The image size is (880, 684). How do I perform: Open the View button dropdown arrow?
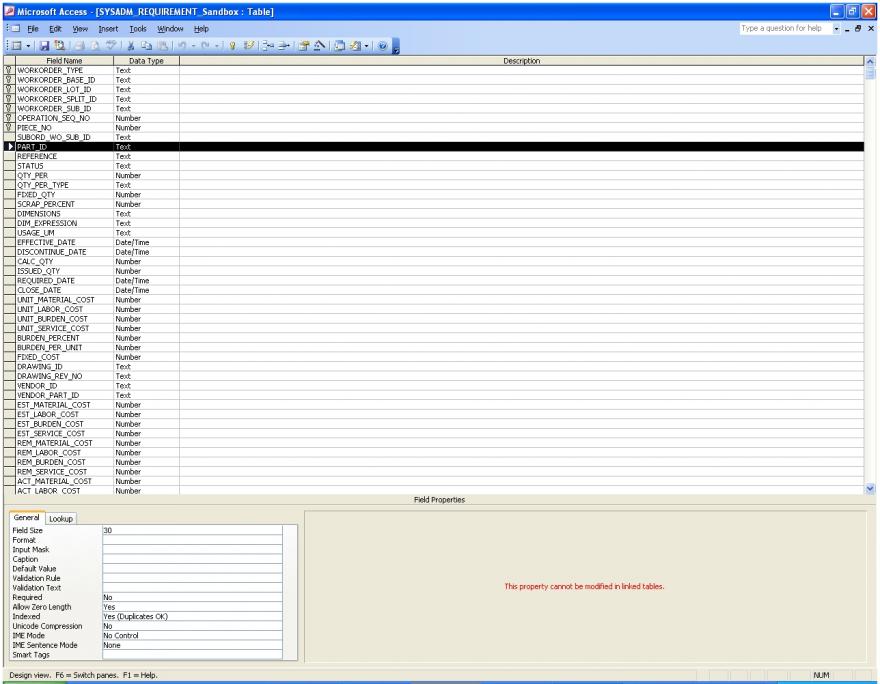pos(28,46)
